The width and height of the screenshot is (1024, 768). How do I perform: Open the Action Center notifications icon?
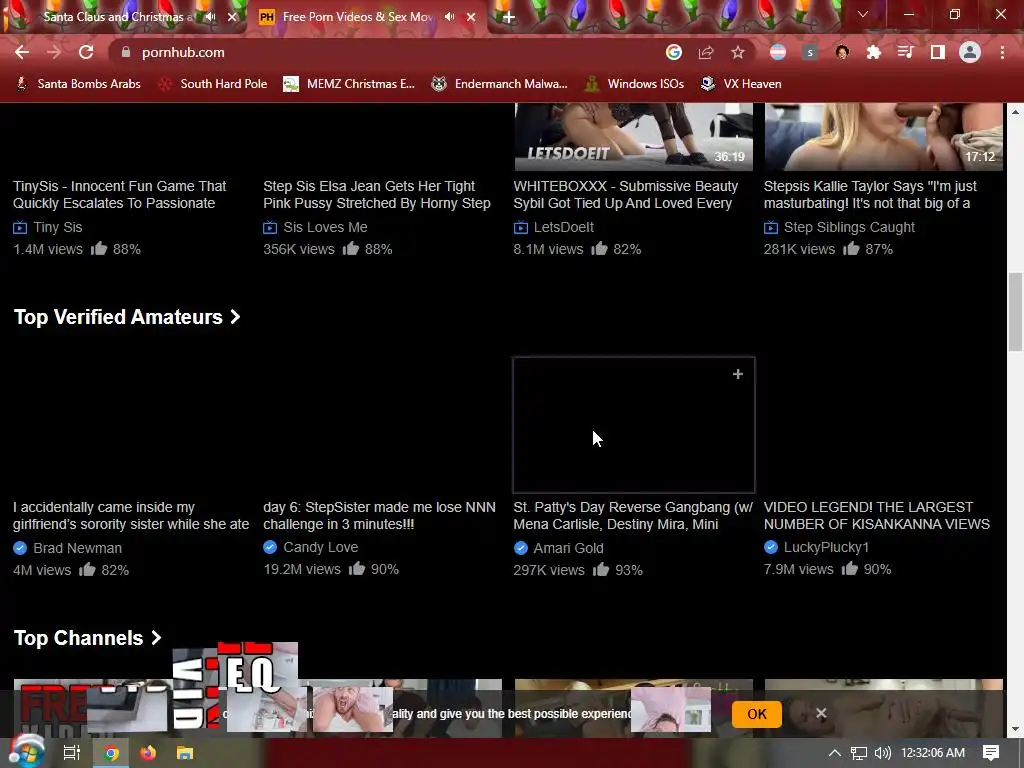[x=991, y=753]
